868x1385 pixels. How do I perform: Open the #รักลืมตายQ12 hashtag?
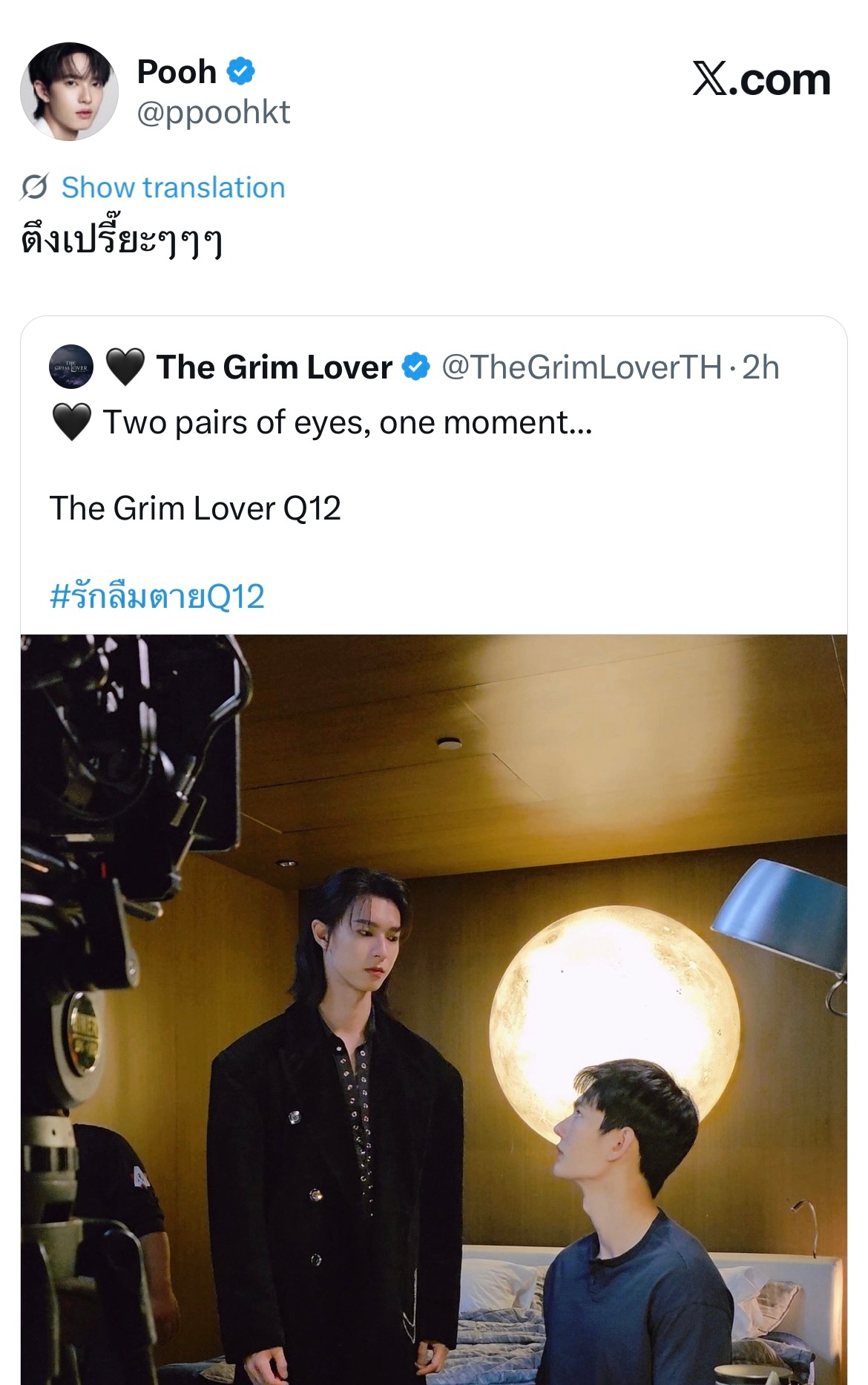tap(157, 597)
